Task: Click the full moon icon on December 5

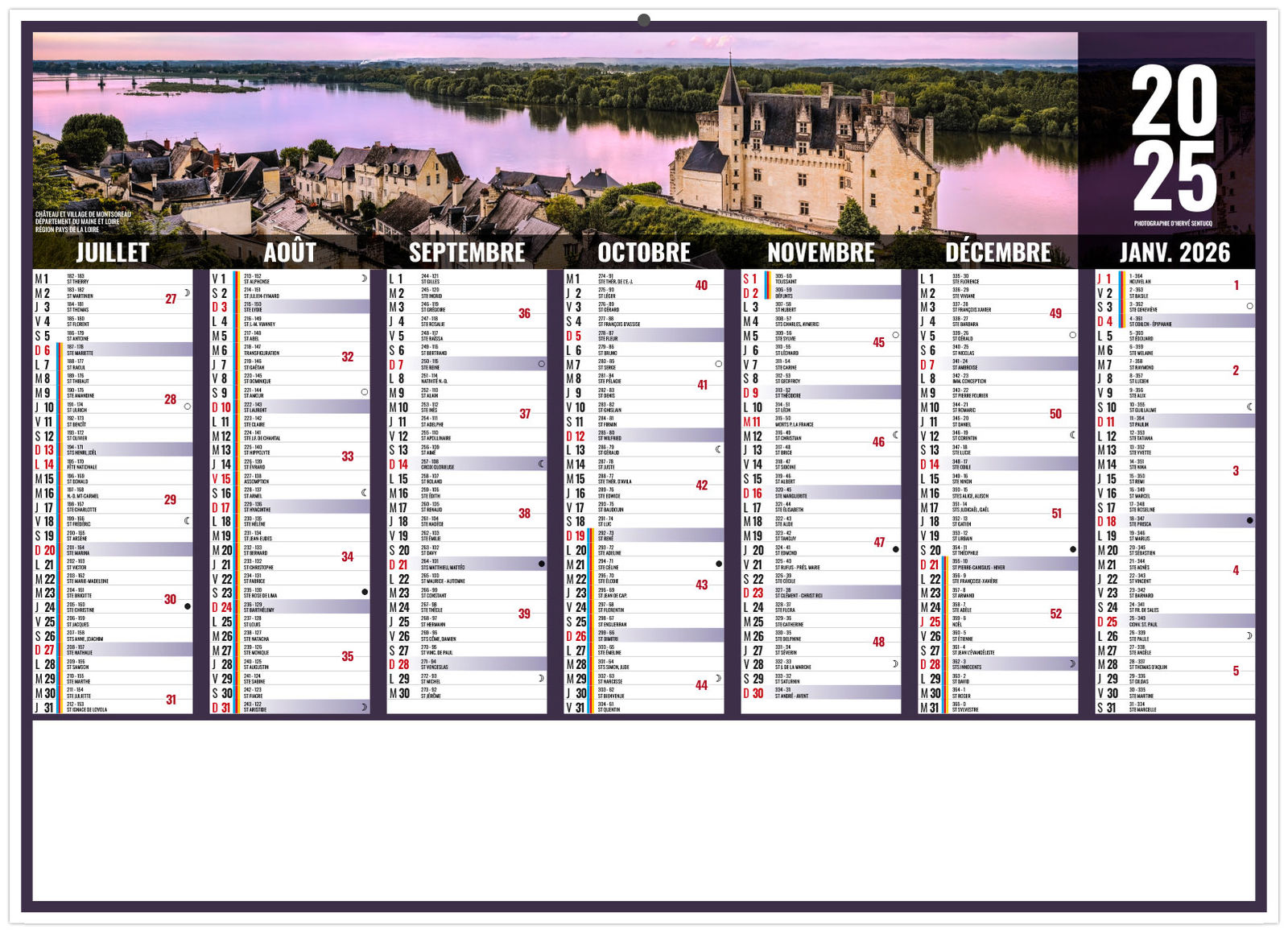Action: (1073, 335)
